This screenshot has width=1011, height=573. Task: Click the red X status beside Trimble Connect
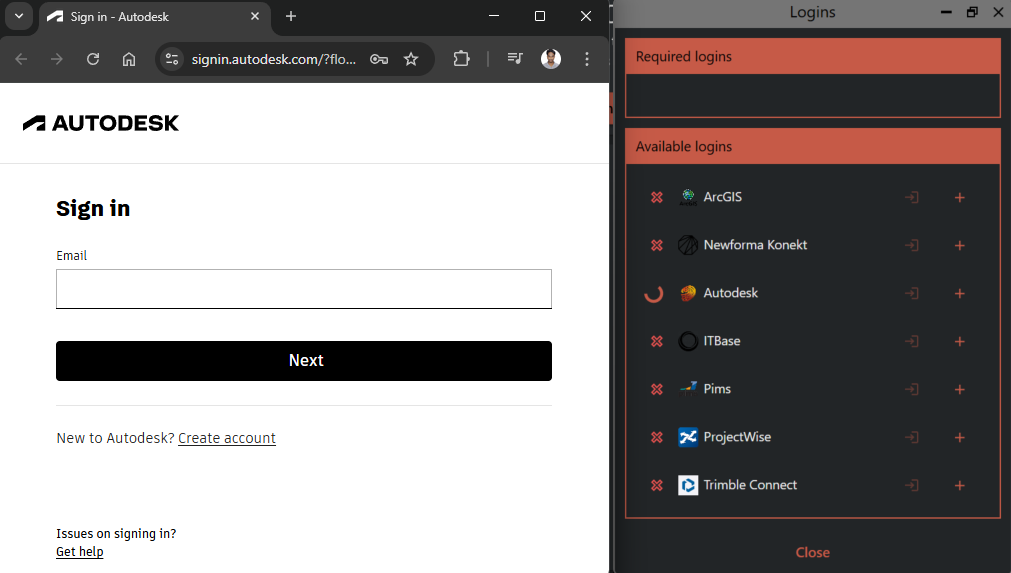pyautogui.click(x=656, y=485)
